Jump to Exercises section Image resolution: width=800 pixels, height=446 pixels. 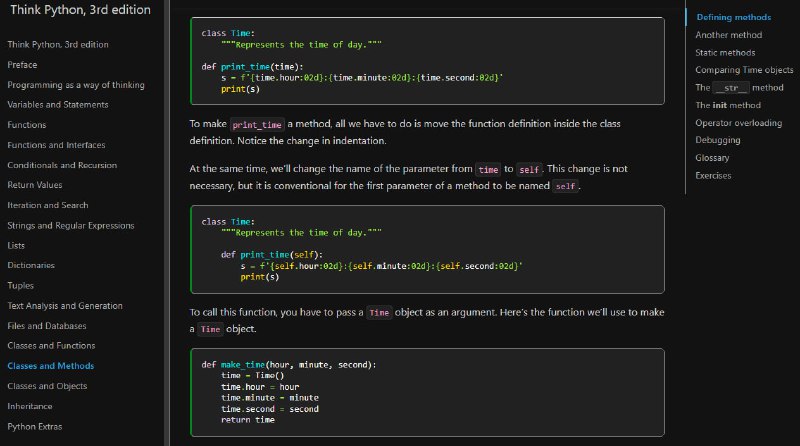pyautogui.click(x=713, y=176)
